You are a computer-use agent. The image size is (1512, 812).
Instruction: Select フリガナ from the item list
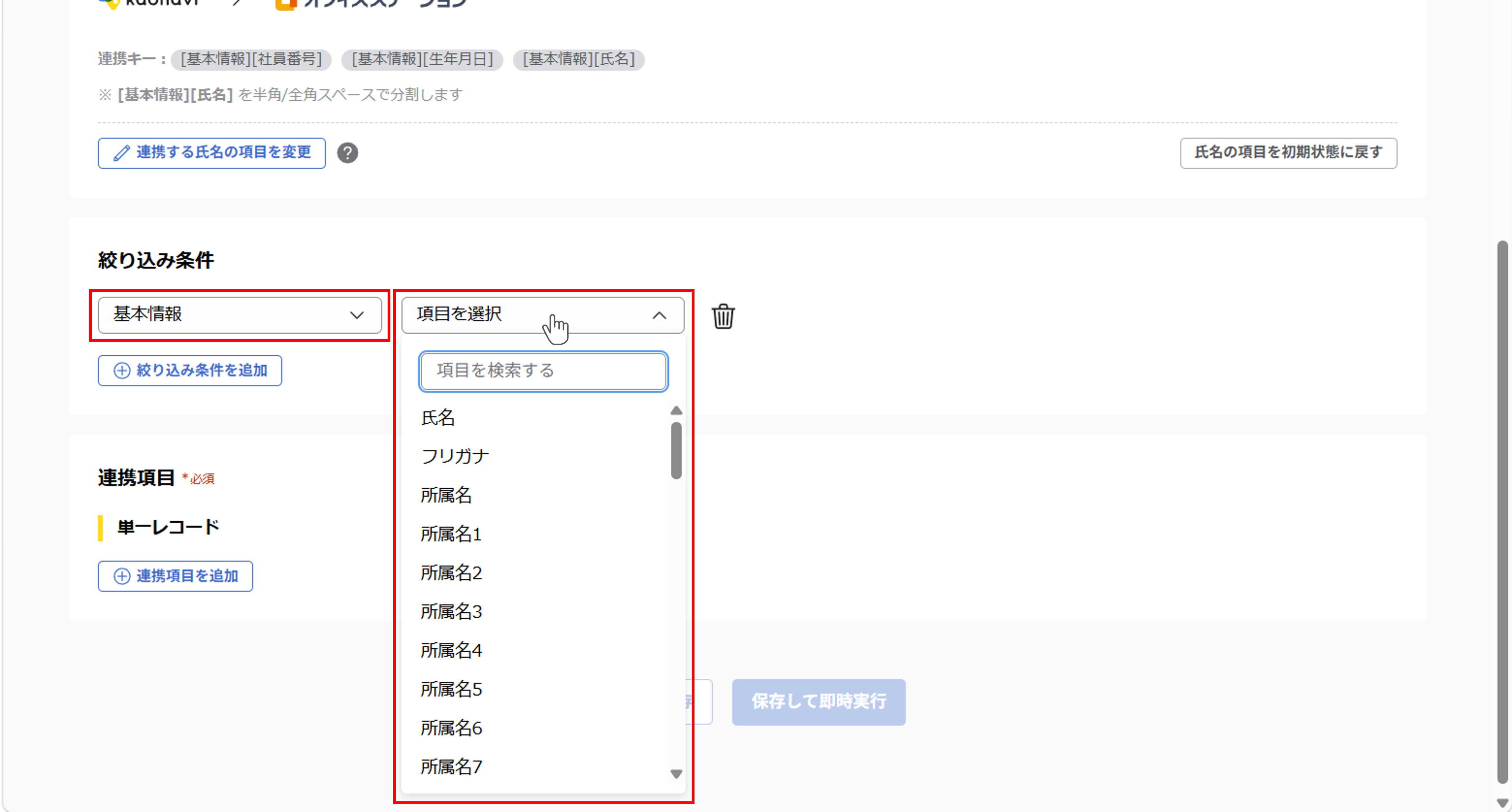(x=455, y=456)
